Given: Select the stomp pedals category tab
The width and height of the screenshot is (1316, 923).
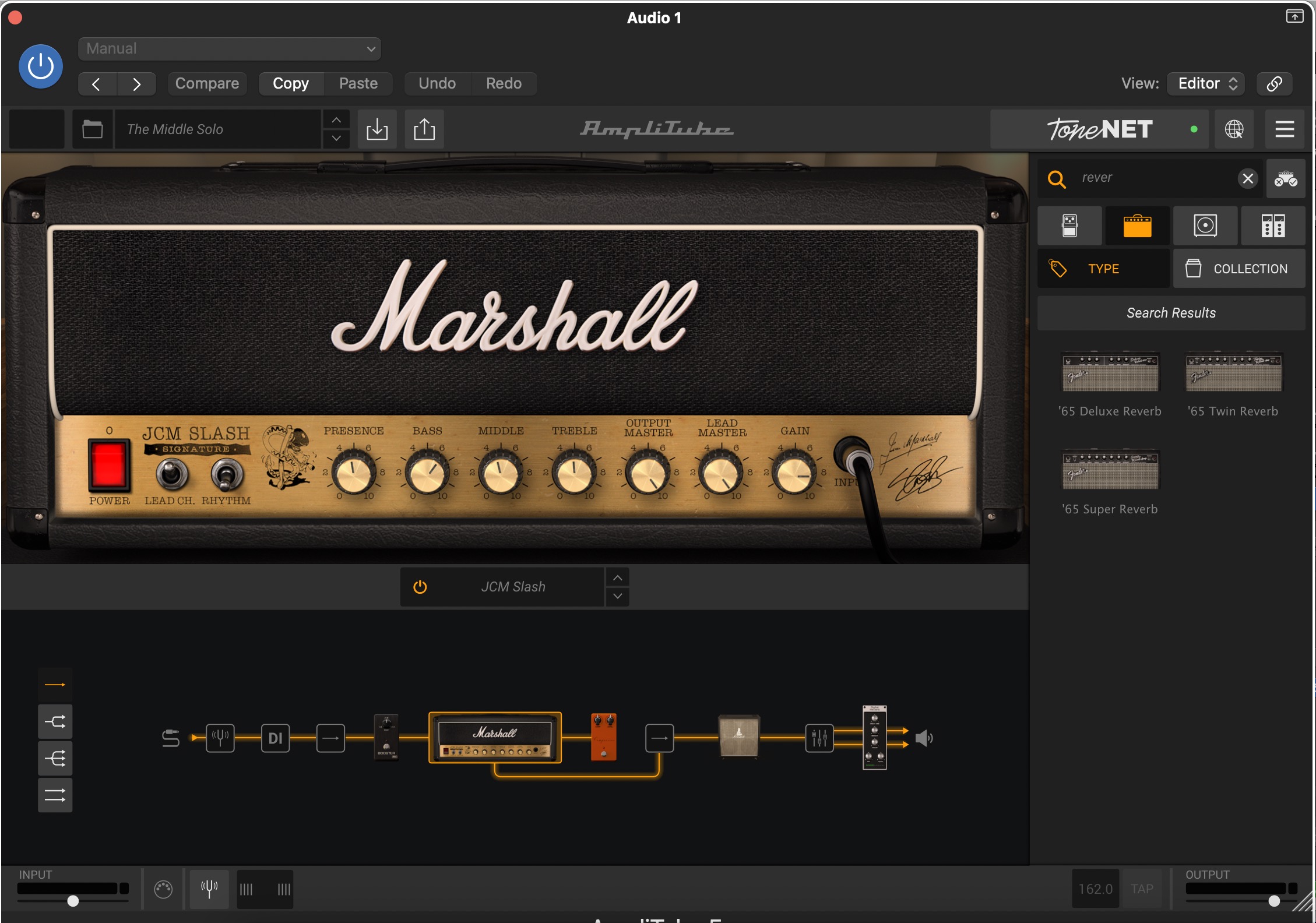Looking at the screenshot, I should coord(1069,226).
